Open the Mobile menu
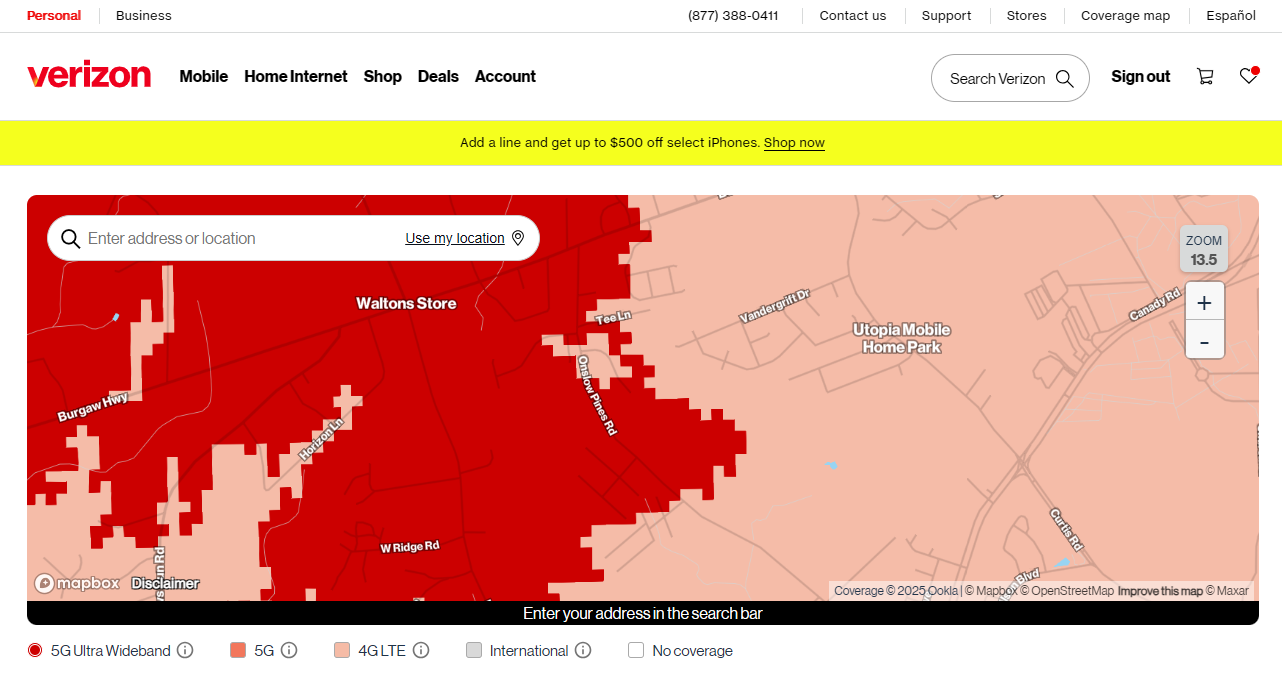Screen dimensions: 1282x681 [204, 76]
